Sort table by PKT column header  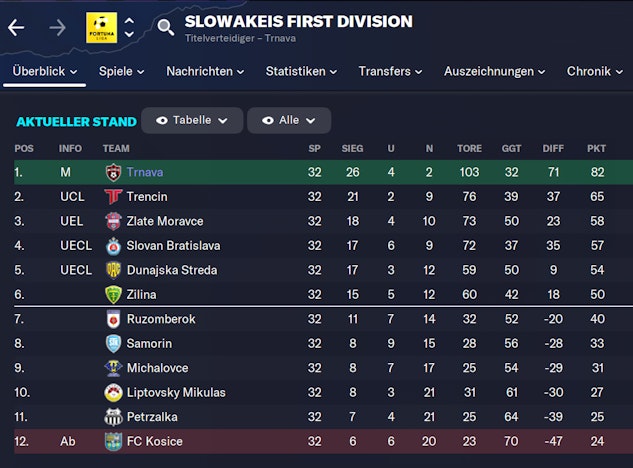(597, 149)
